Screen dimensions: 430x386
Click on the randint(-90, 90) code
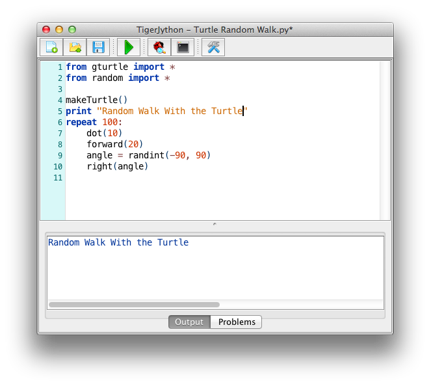[170, 155]
